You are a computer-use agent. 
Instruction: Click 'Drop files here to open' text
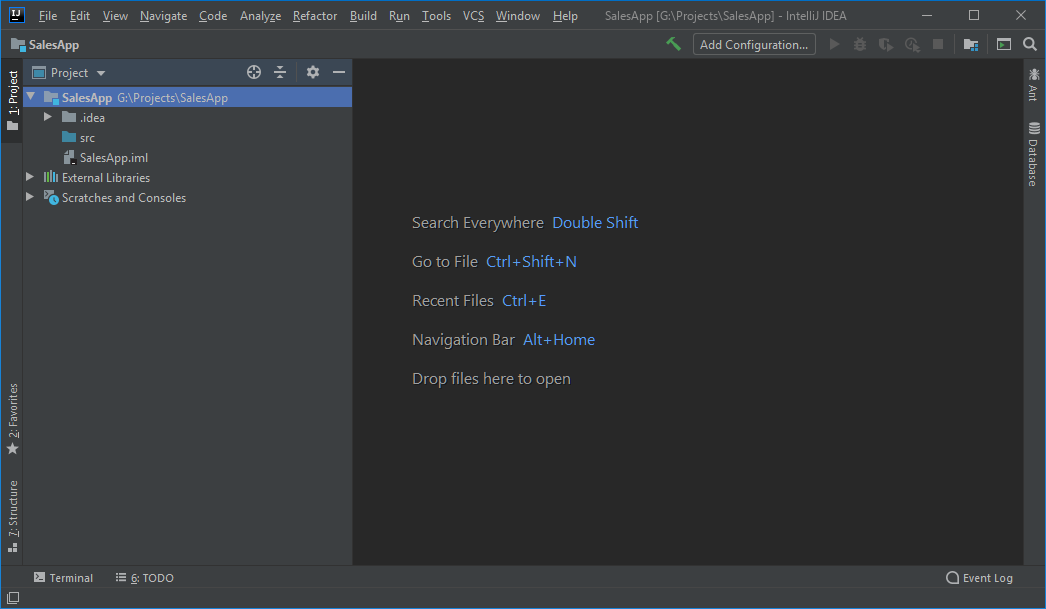[x=491, y=379]
